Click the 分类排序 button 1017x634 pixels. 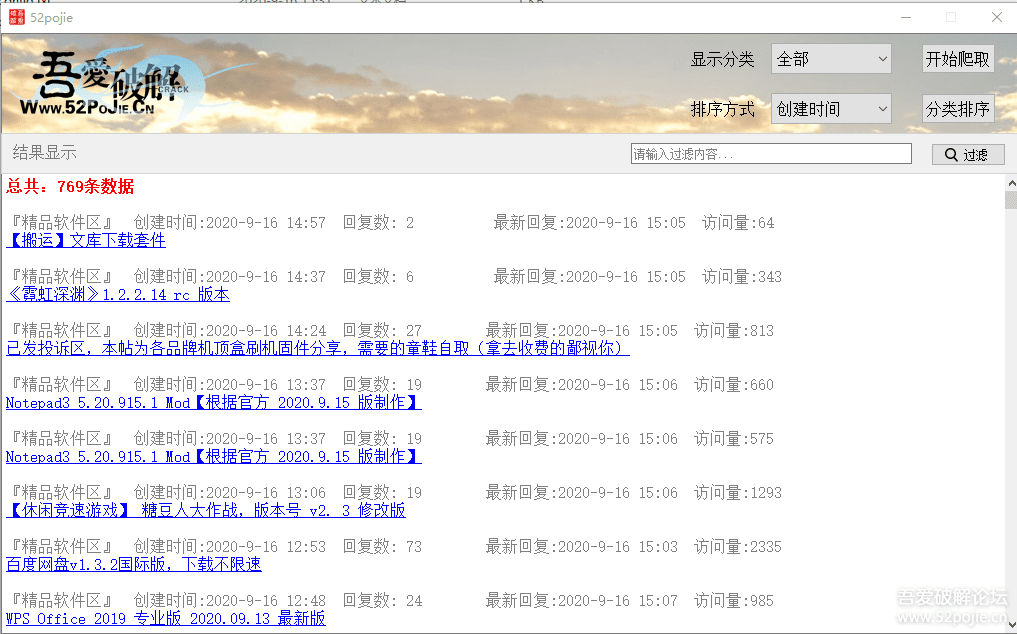tap(957, 109)
